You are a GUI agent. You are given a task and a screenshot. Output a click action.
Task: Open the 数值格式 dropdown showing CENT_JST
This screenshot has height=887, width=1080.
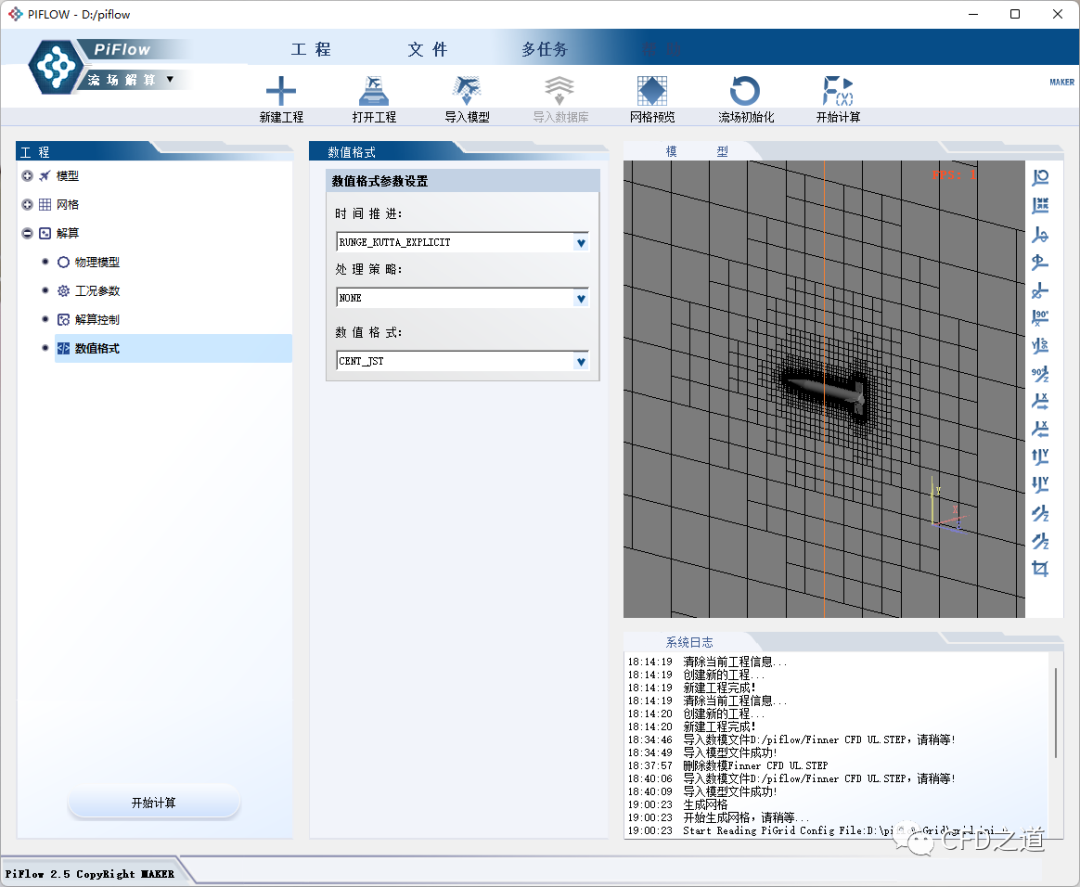pyautogui.click(x=580, y=361)
